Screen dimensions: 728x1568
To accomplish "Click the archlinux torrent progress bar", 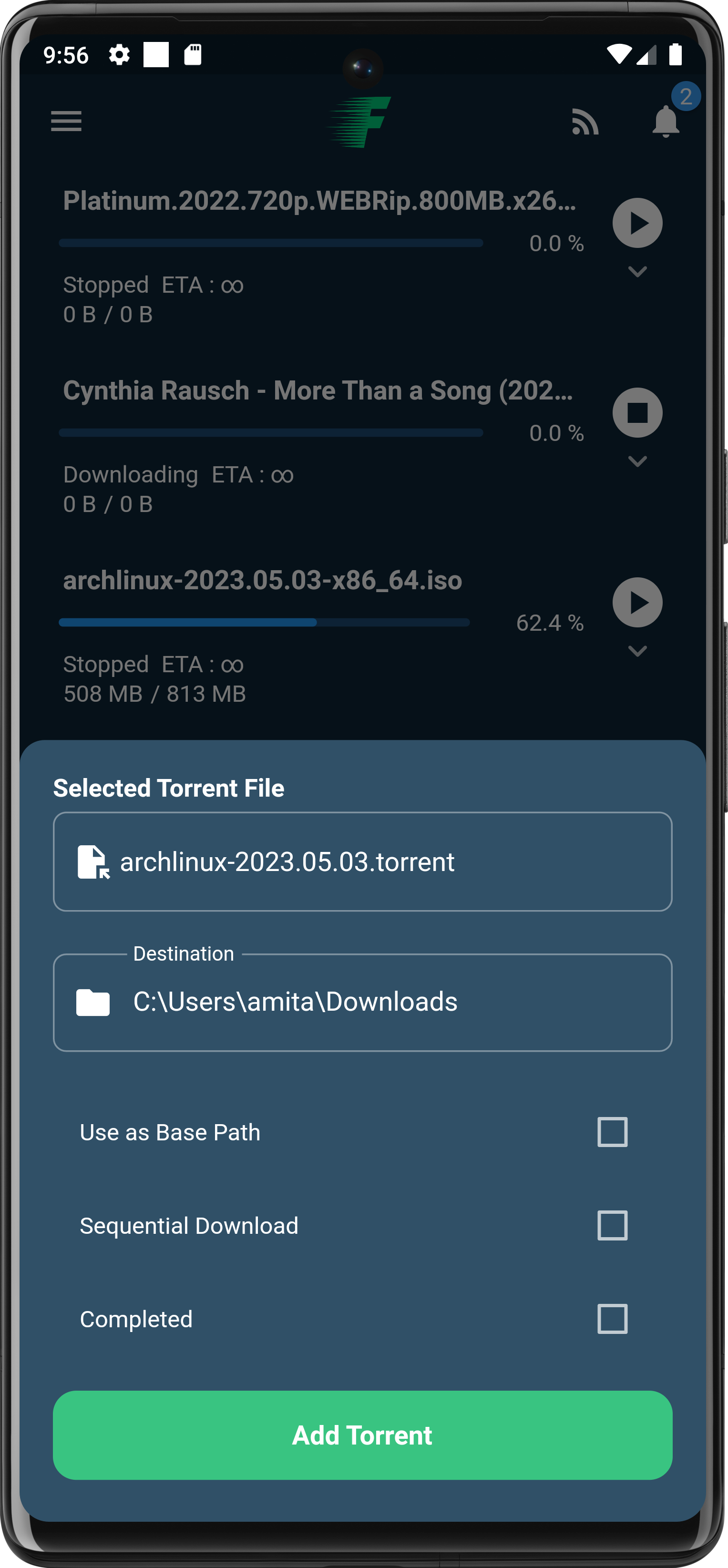I will [x=265, y=622].
